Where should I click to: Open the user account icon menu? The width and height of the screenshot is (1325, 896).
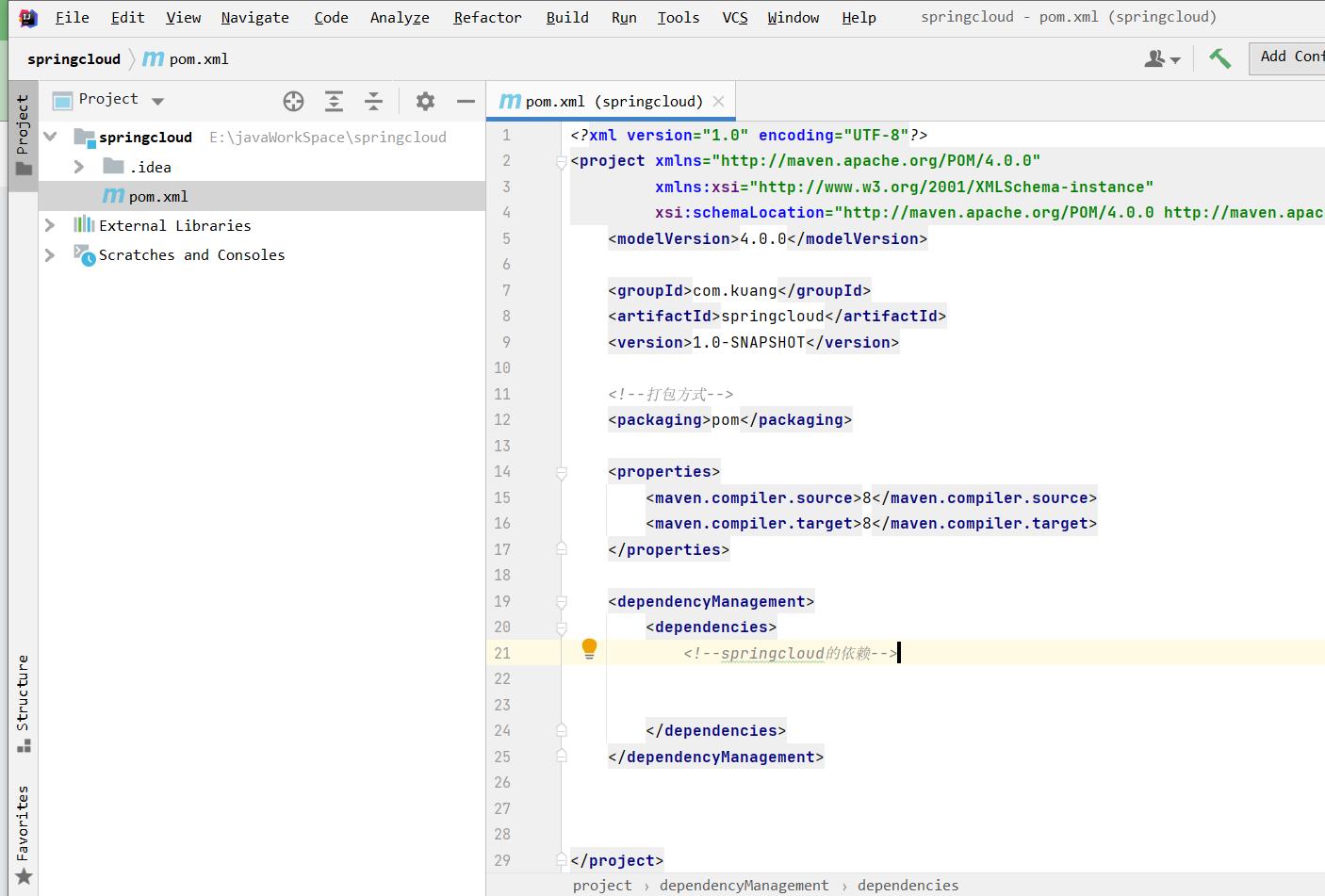click(x=1162, y=58)
